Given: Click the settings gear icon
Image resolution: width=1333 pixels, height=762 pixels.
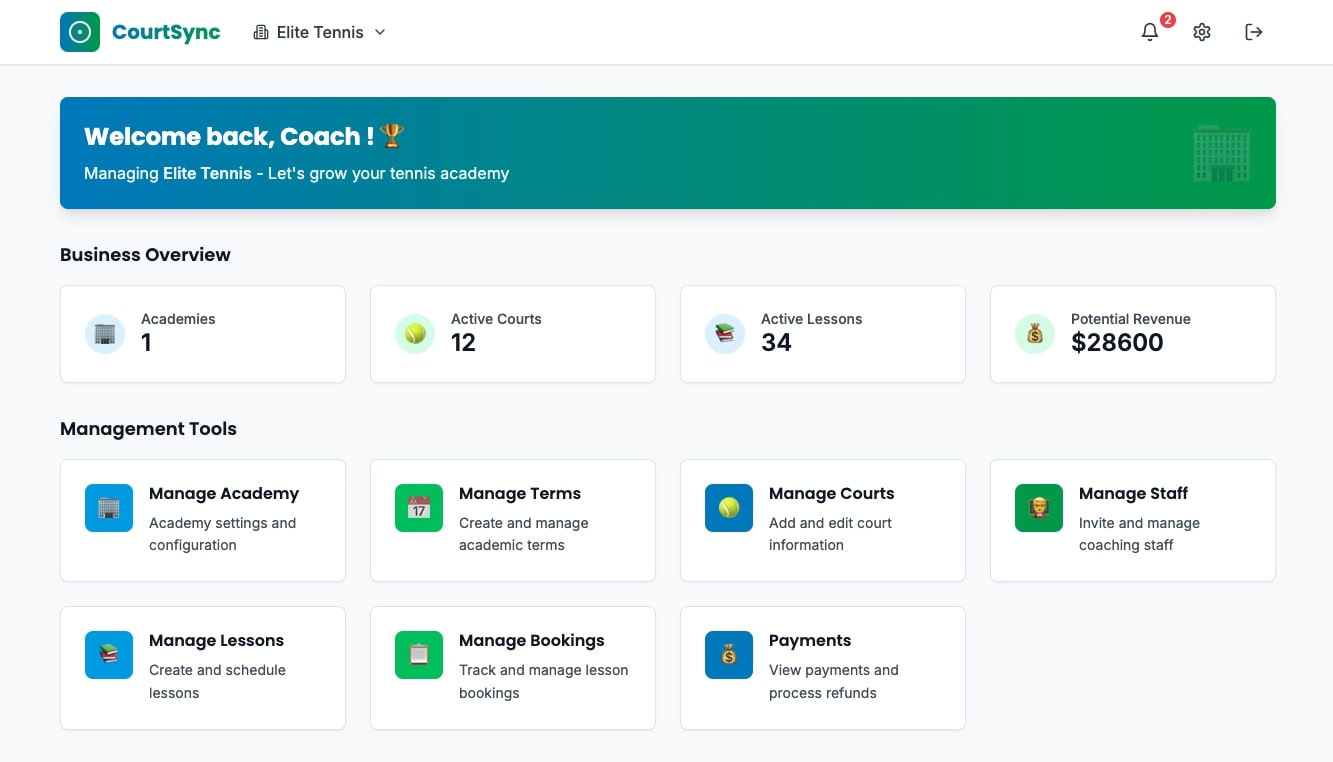Looking at the screenshot, I should [1202, 32].
